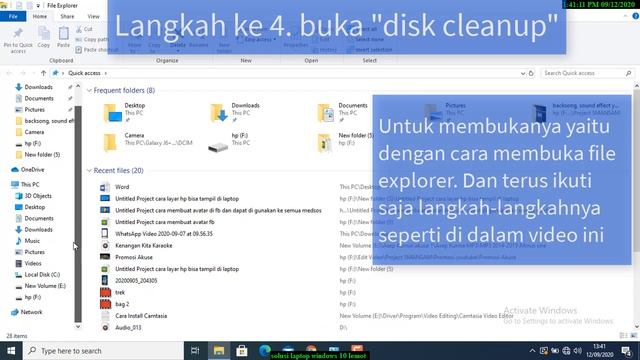Select the trek recent file
640x360 pixels.
tap(120, 293)
